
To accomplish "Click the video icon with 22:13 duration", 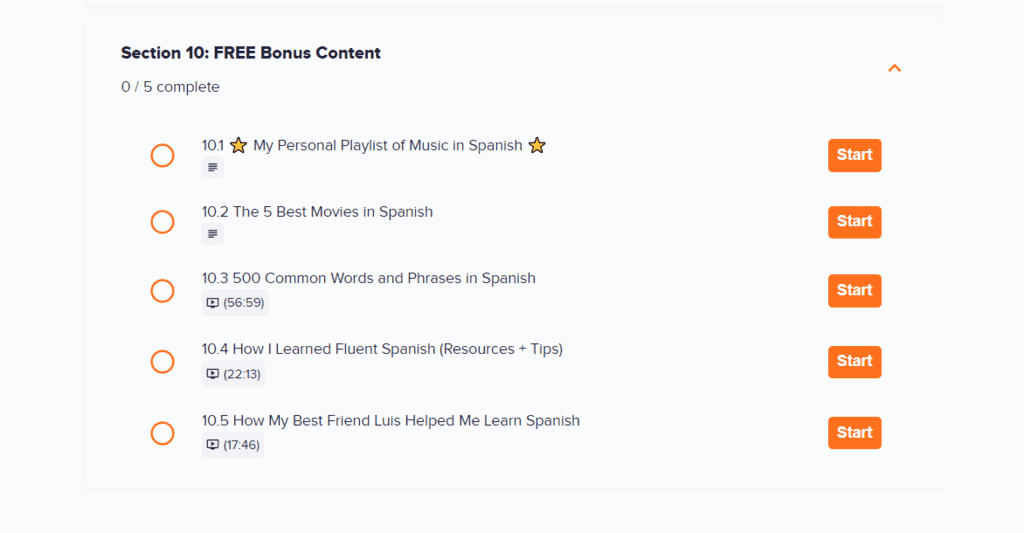I will coord(212,374).
